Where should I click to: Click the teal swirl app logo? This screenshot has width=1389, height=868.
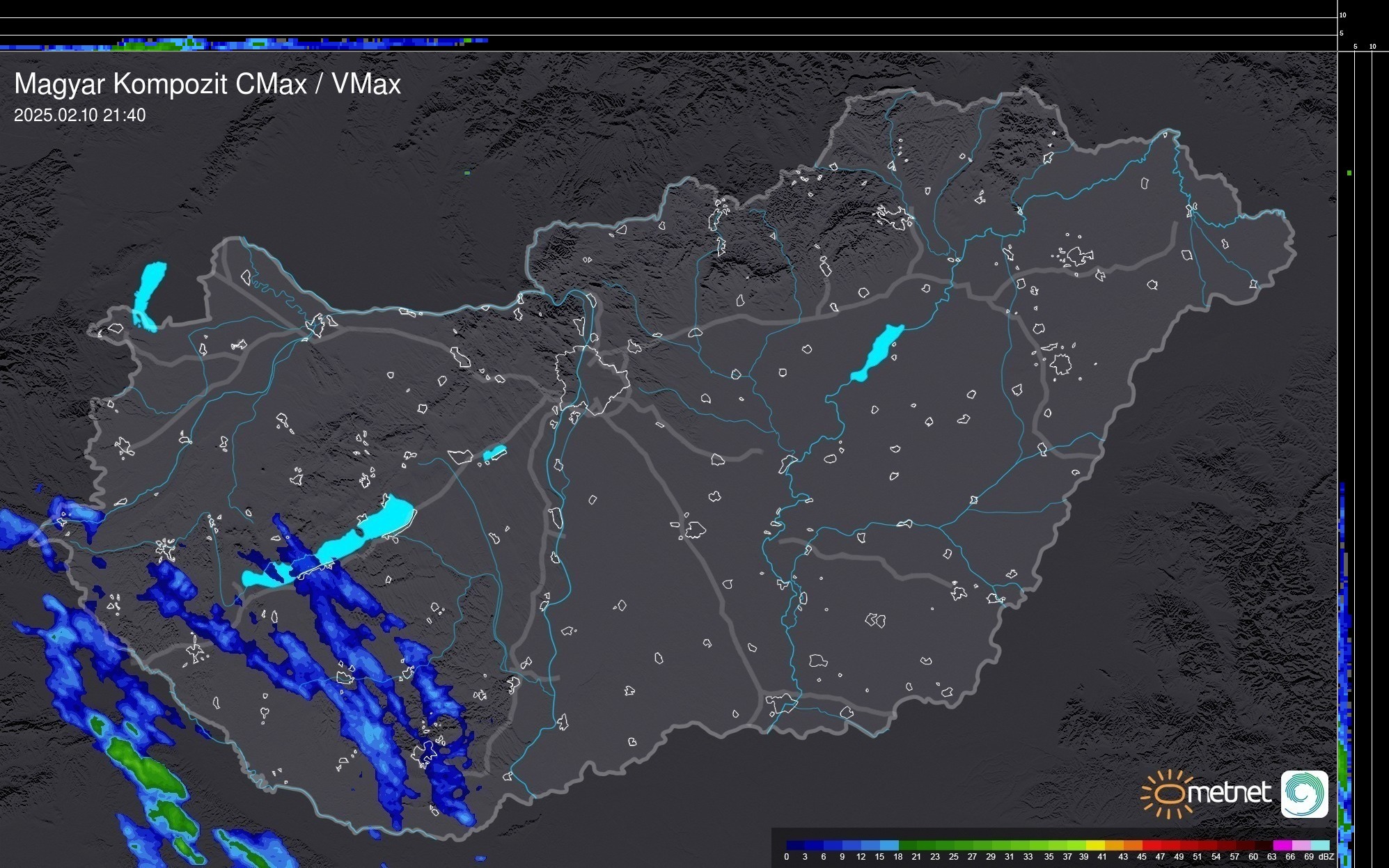(x=1304, y=794)
